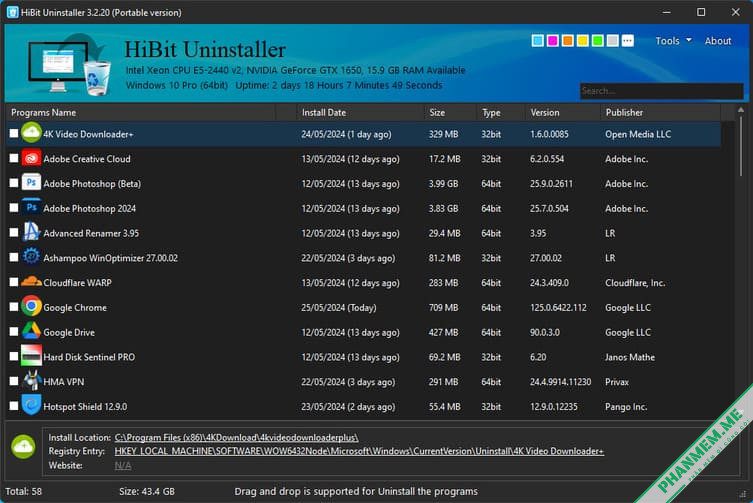Select the Cloudflare WARP program name
This screenshot has height=503, width=753.
(x=77, y=282)
